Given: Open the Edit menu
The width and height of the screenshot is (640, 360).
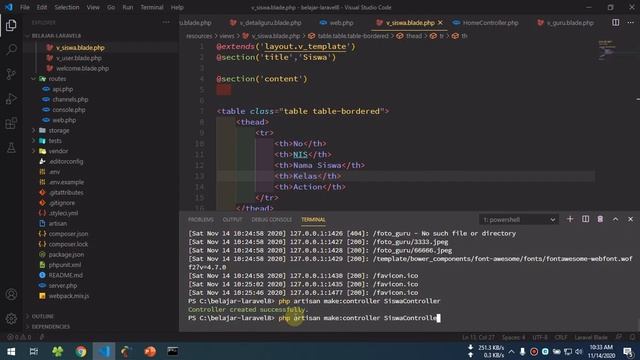Looking at the screenshot, I should pyautogui.click(x=42, y=7).
